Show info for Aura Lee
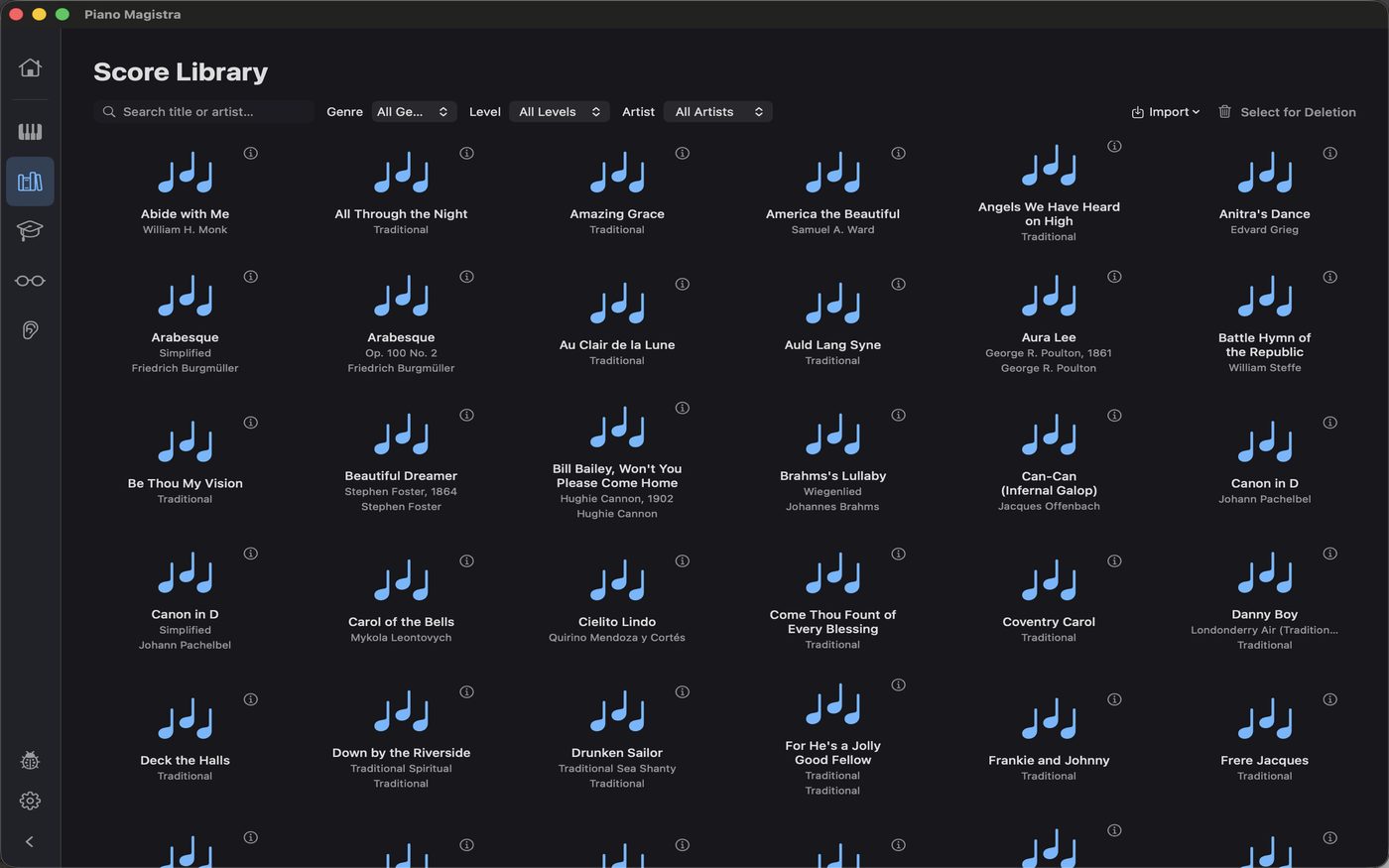The height and width of the screenshot is (868, 1389). click(1114, 277)
